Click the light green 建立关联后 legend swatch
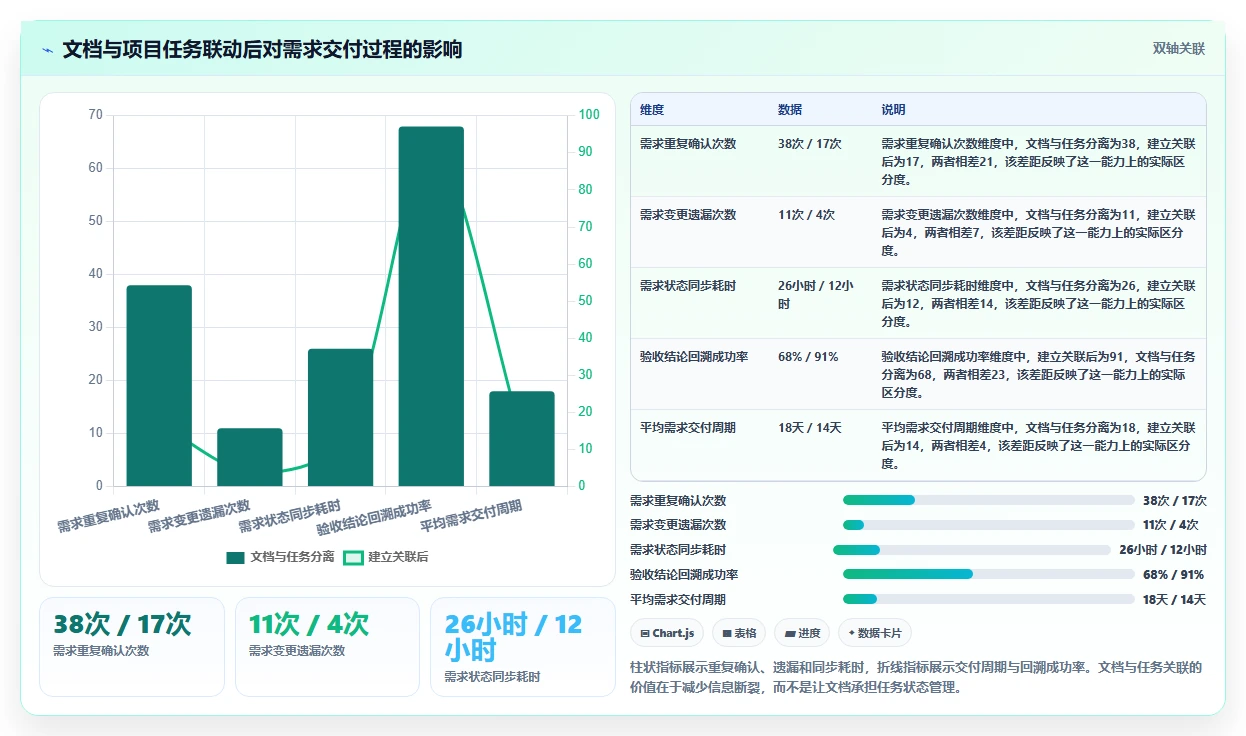This screenshot has width=1246, height=736. click(353, 558)
